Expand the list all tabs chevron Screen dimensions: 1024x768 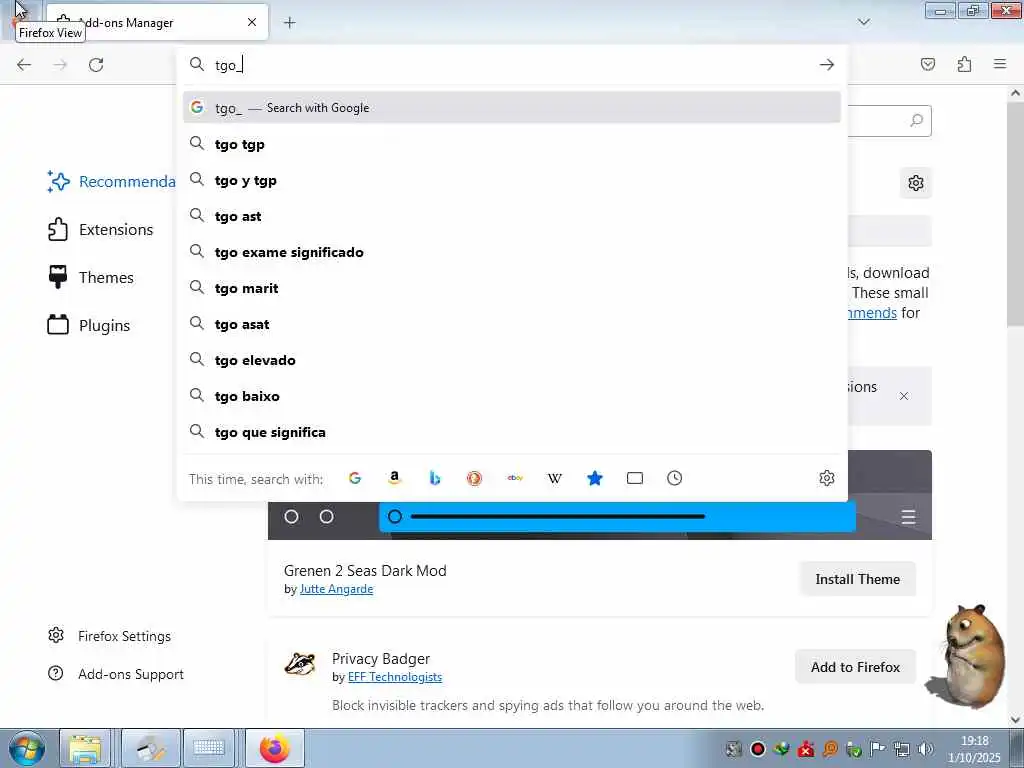[864, 22]
